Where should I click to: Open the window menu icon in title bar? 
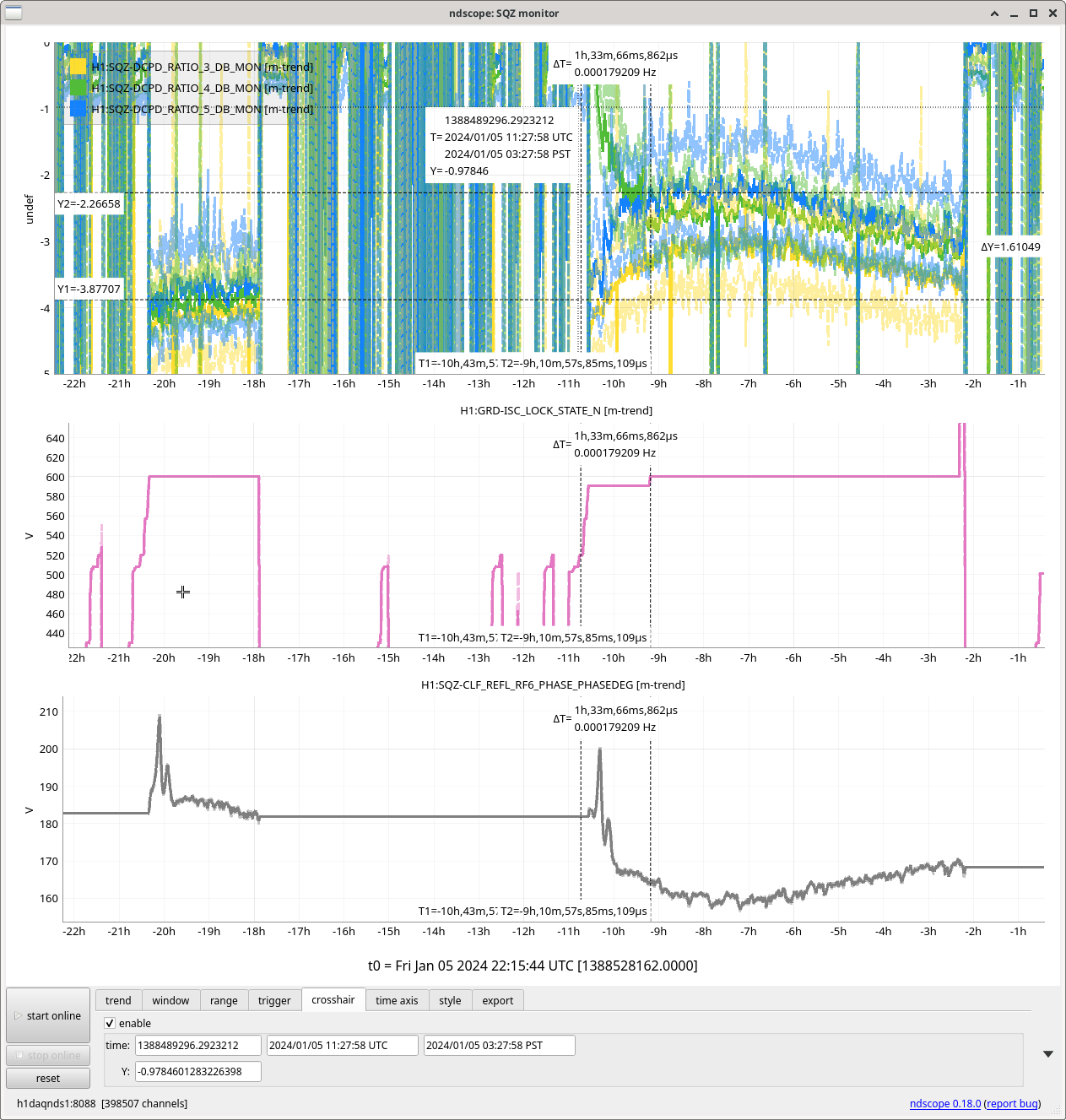coord(14,13)
